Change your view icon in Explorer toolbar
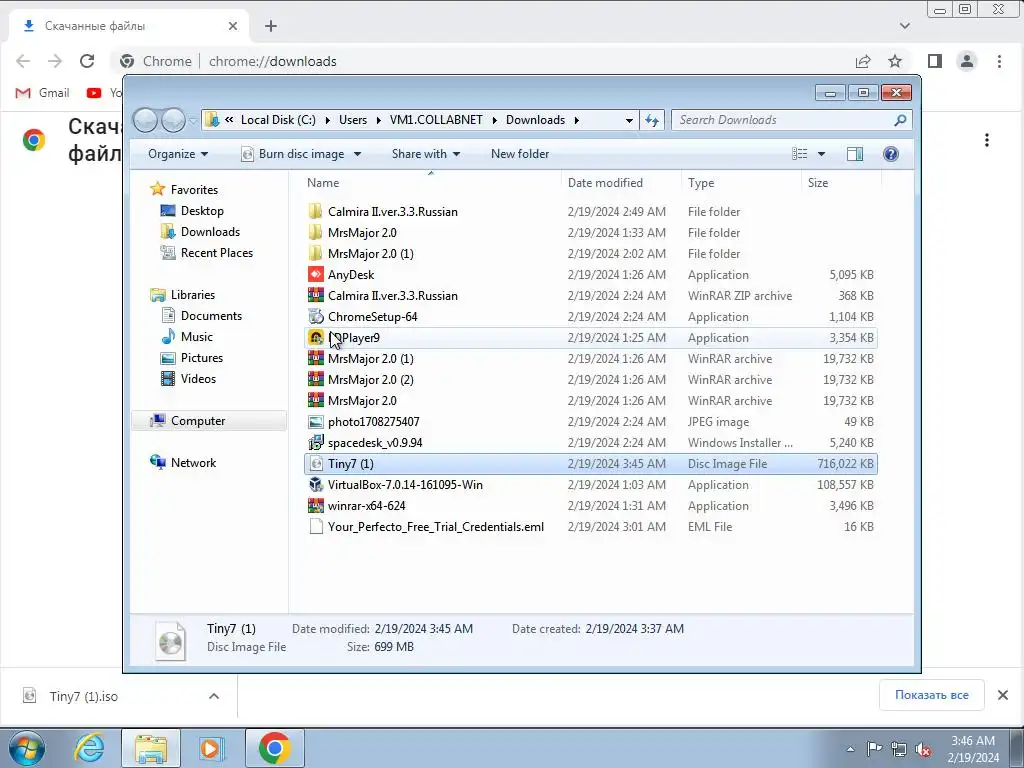 800,153
